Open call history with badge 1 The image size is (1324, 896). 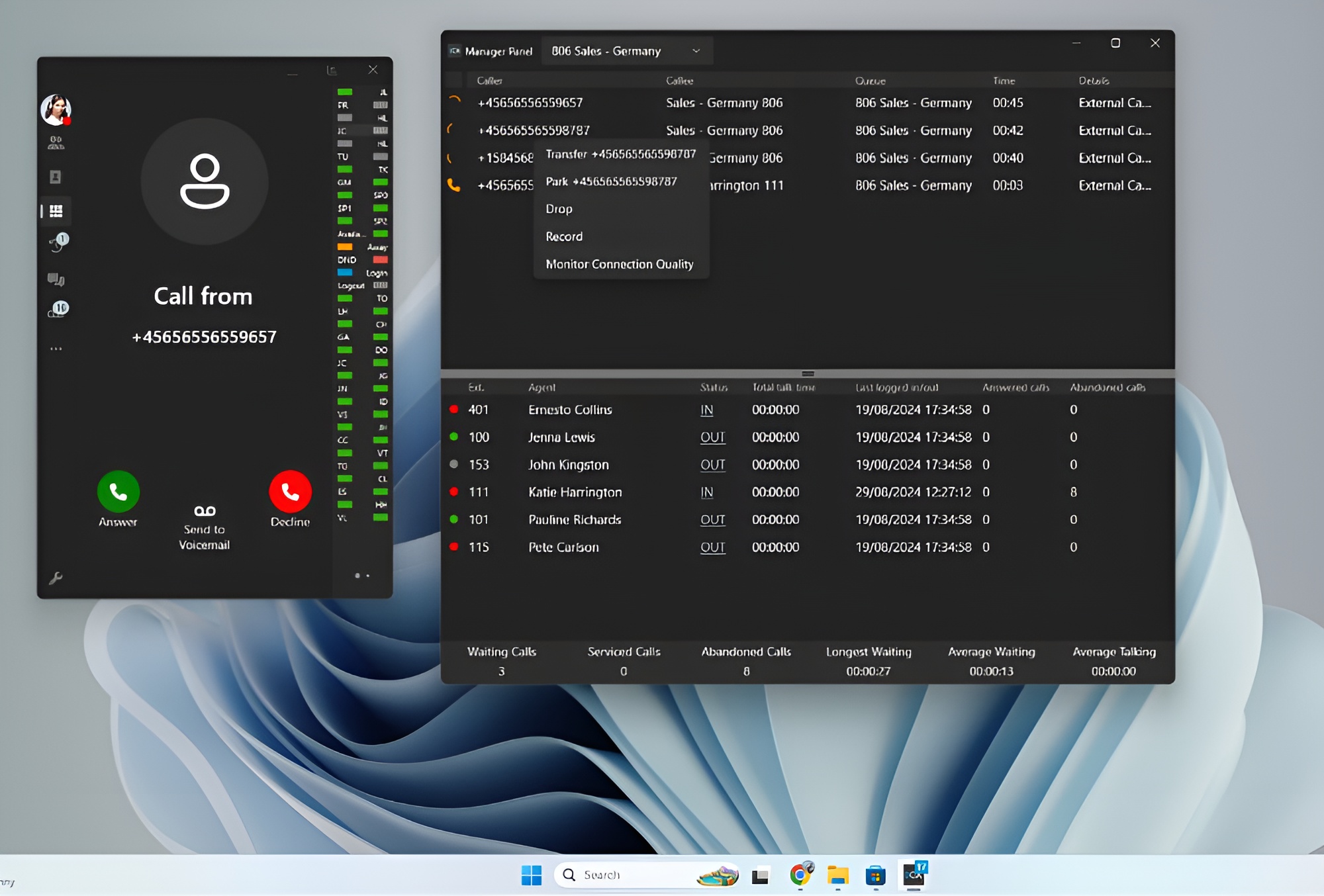(58, 242)
